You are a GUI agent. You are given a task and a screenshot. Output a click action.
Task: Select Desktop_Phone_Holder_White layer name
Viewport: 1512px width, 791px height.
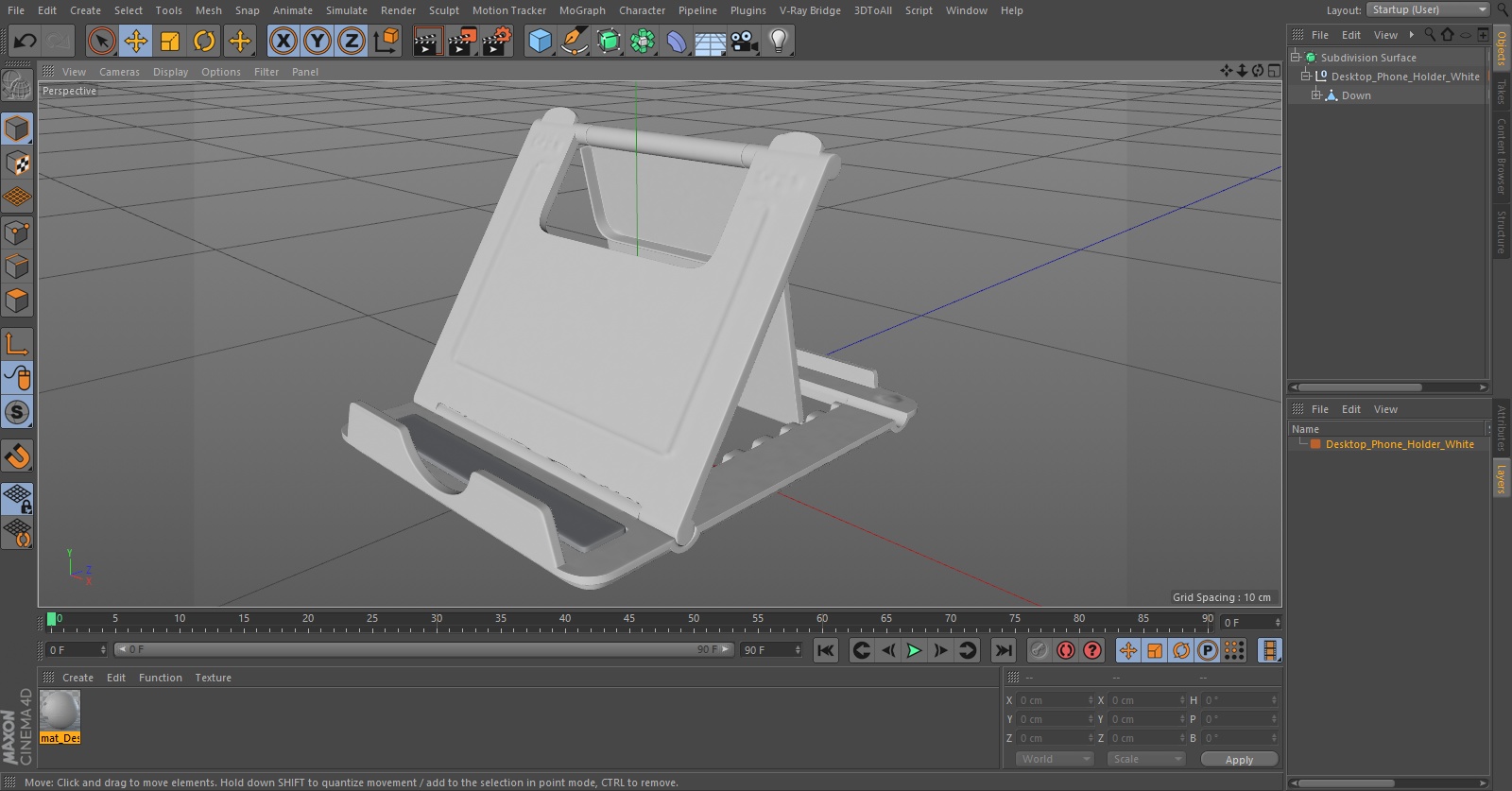click(x=1400, y=444)
